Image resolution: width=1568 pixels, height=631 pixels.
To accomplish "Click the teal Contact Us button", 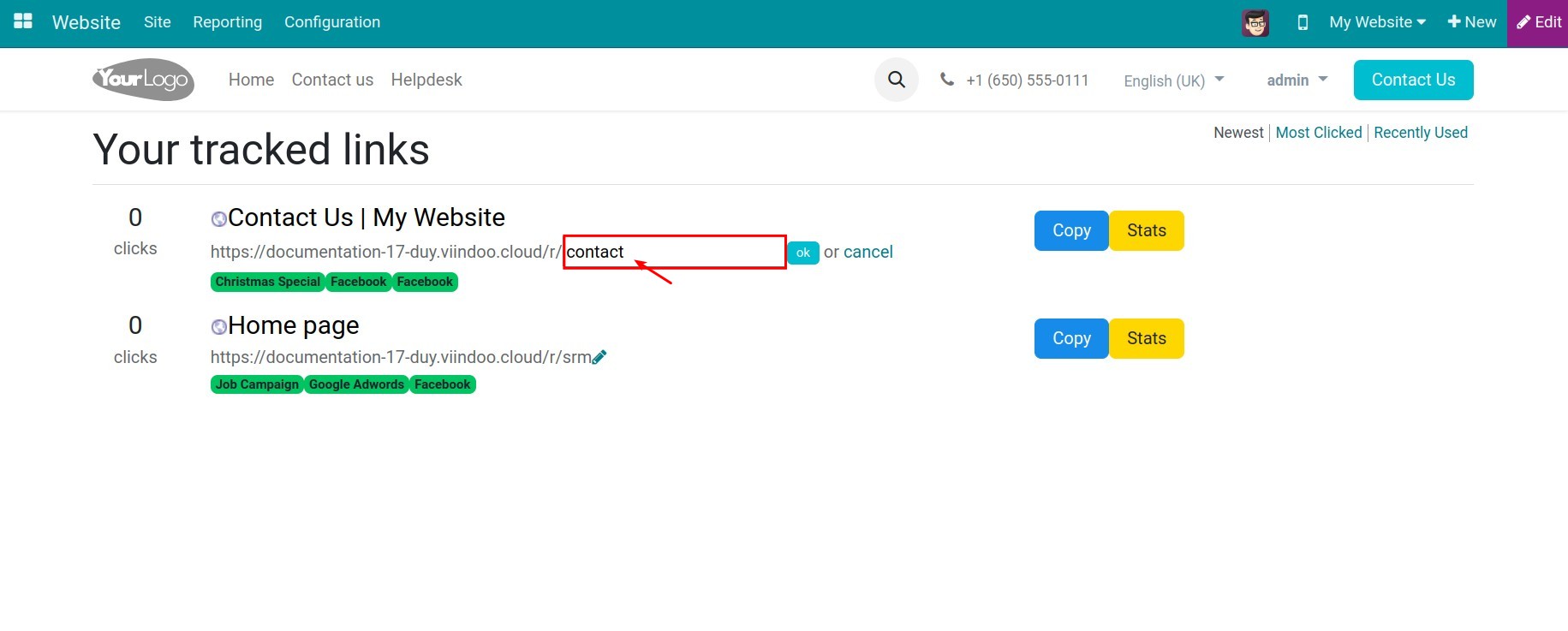I will [1413, 80].
